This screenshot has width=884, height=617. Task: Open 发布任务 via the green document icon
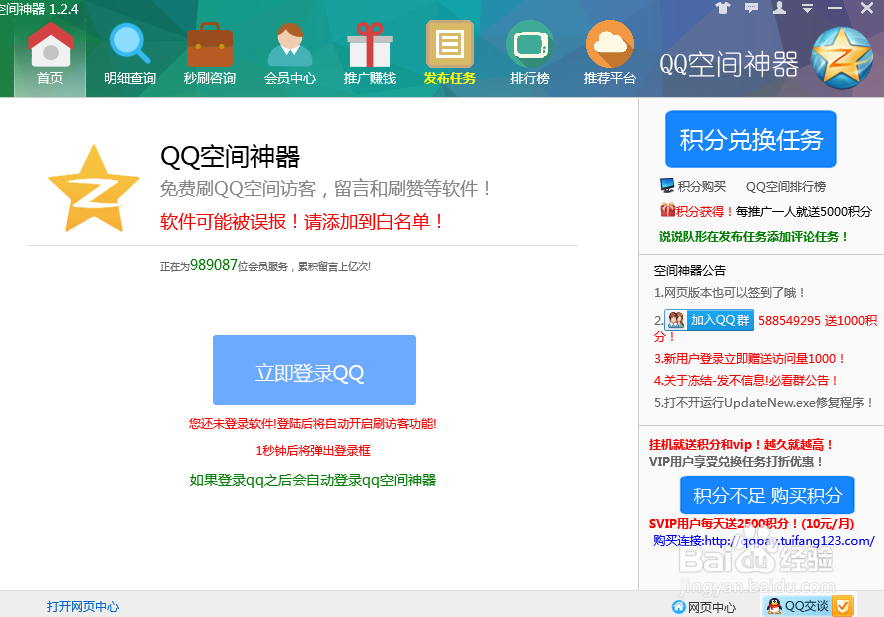click(x=449, y=45)
